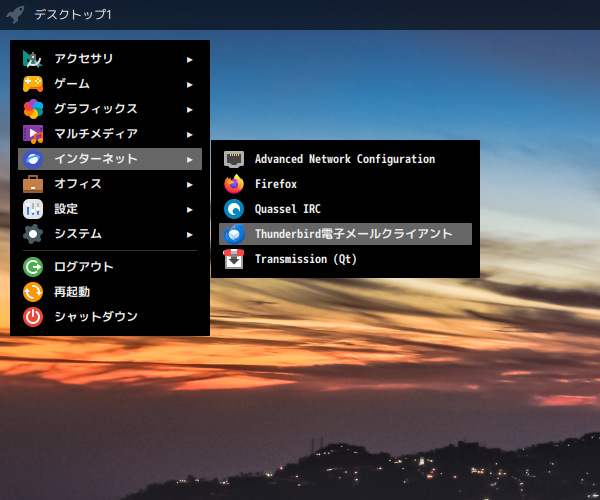Screen dimensions: 600x500
Task: Launch Thunderbird電子メールクライアント by its label
Action: pyautogui.click(x=354, y=234)
